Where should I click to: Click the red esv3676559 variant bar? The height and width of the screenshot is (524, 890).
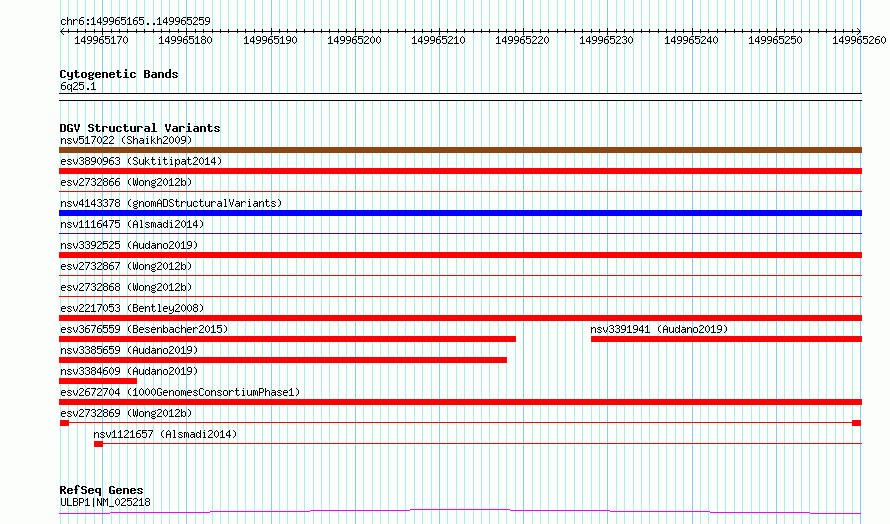[287, 339]
